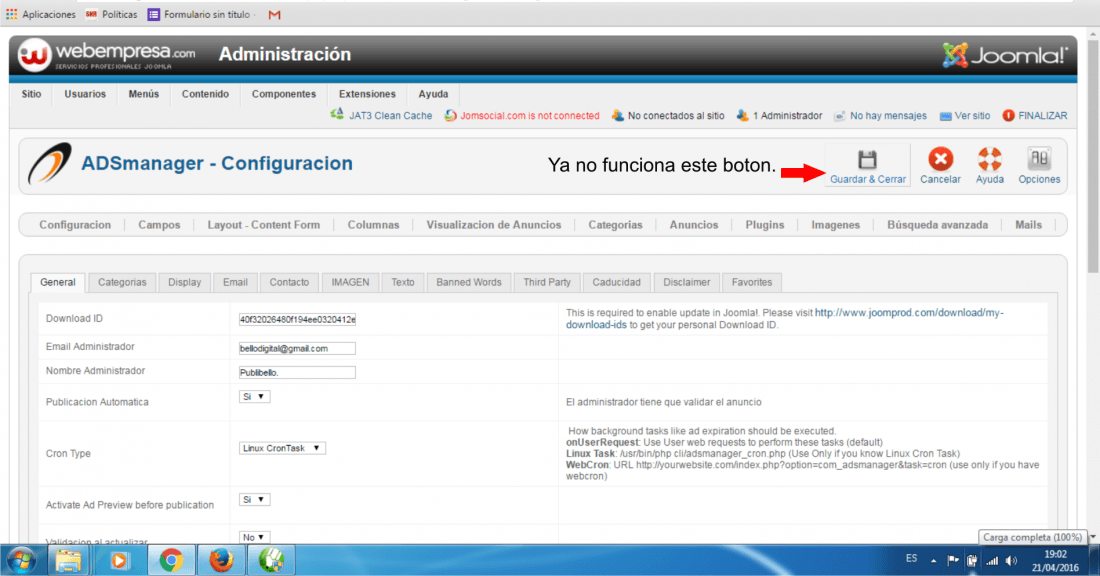Switch to the Email tab
This screenshot has height=576, width=1100.
235,282
